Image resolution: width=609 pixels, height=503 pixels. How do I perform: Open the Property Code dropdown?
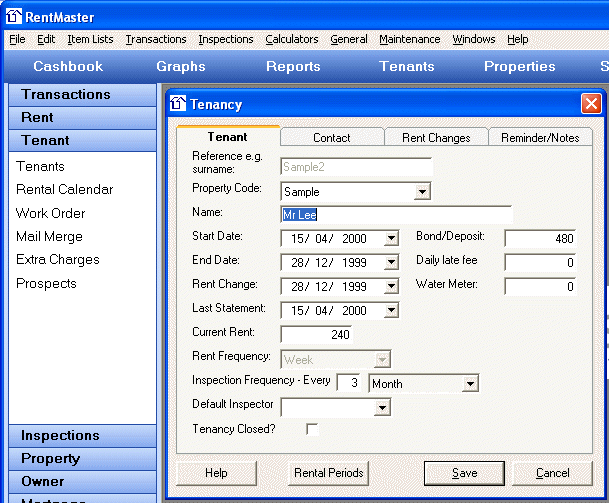point(422,191)
